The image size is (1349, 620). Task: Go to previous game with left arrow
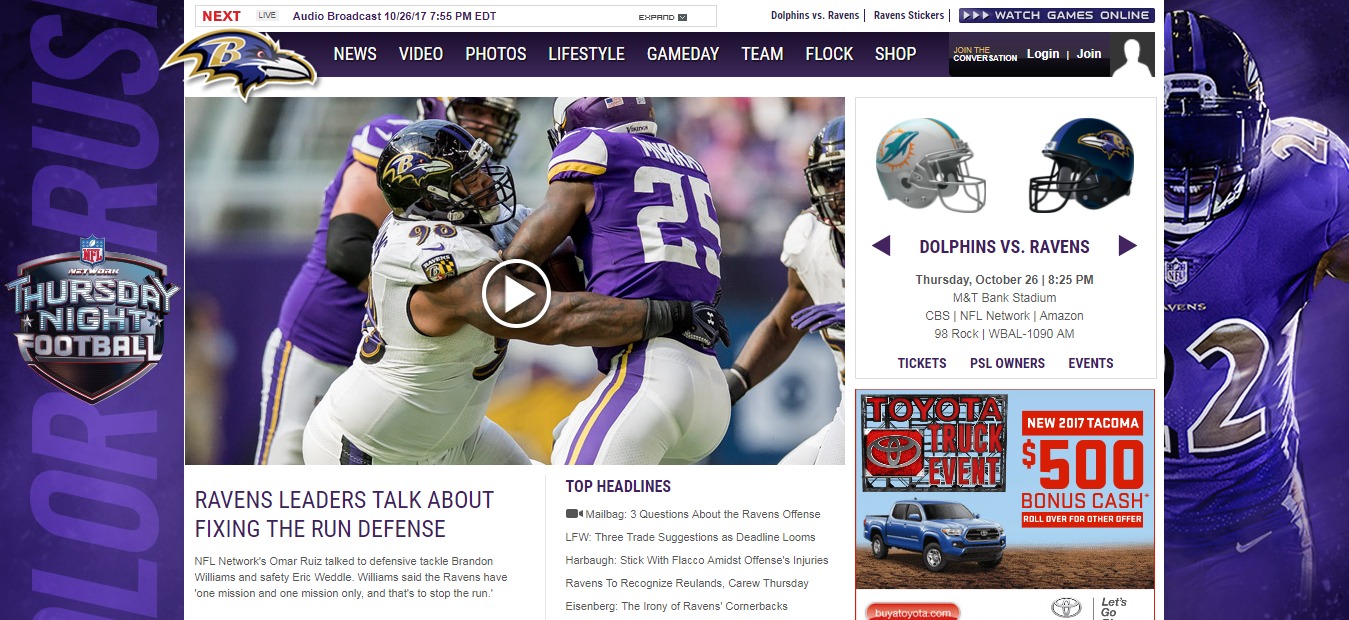881,246
